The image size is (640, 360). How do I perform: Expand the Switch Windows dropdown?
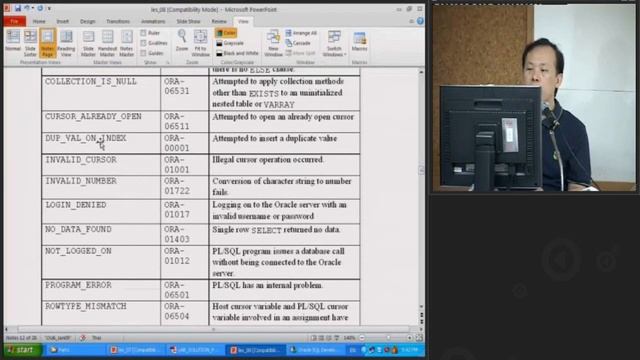pos(334,42)
